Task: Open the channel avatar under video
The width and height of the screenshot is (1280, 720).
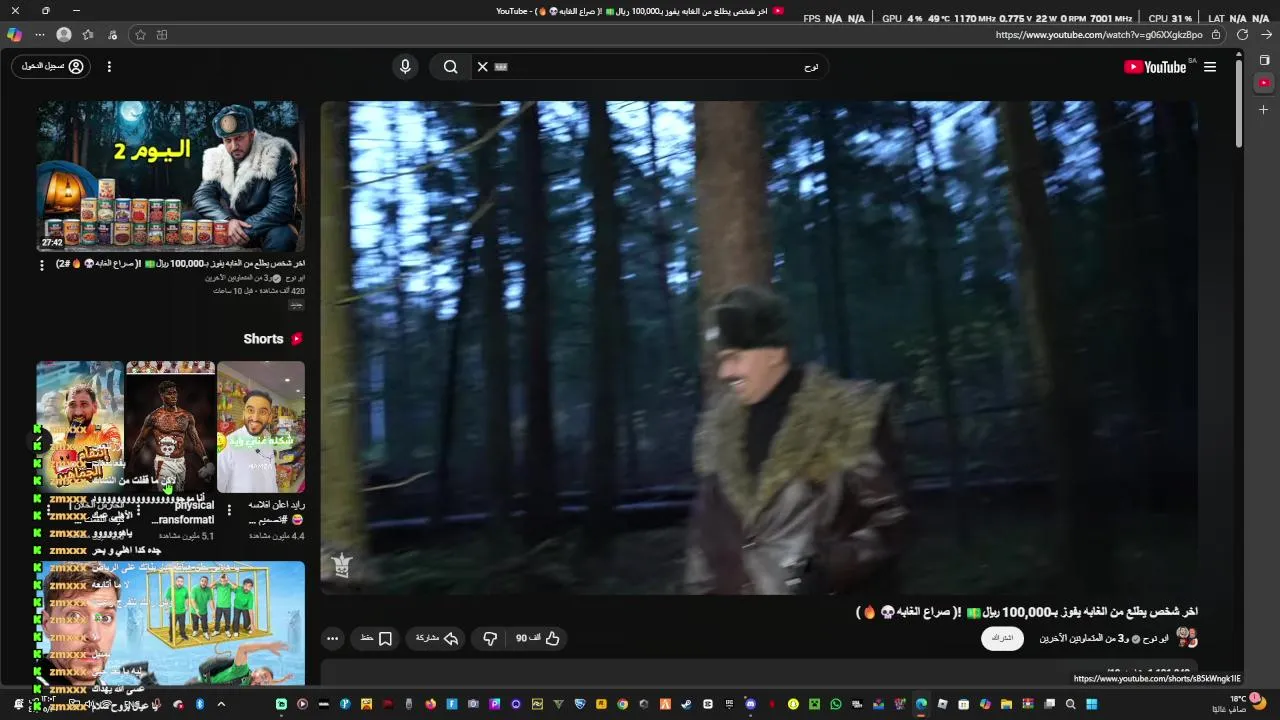Action: tap(1187, 637)
